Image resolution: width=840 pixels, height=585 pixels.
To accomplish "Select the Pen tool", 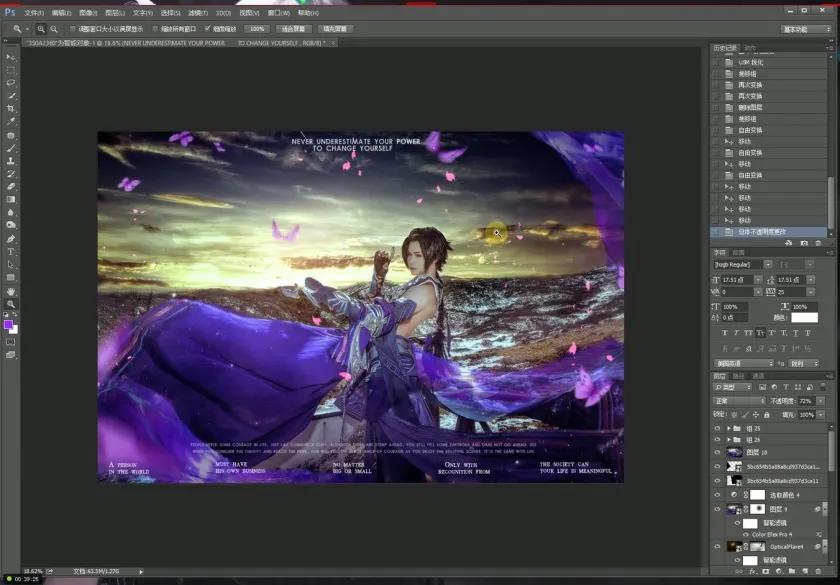I will [x=11, y=239].
